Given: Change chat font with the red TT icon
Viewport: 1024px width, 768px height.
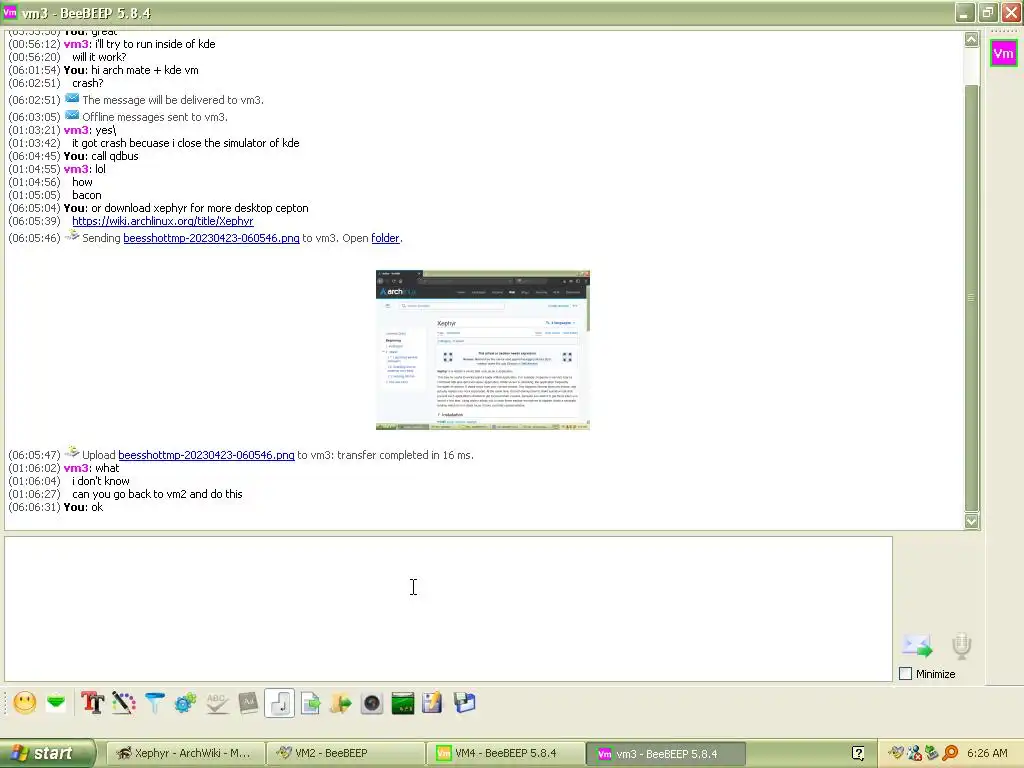Looking at the screenshot, I should pyautogui.click(x=92, y=703).
